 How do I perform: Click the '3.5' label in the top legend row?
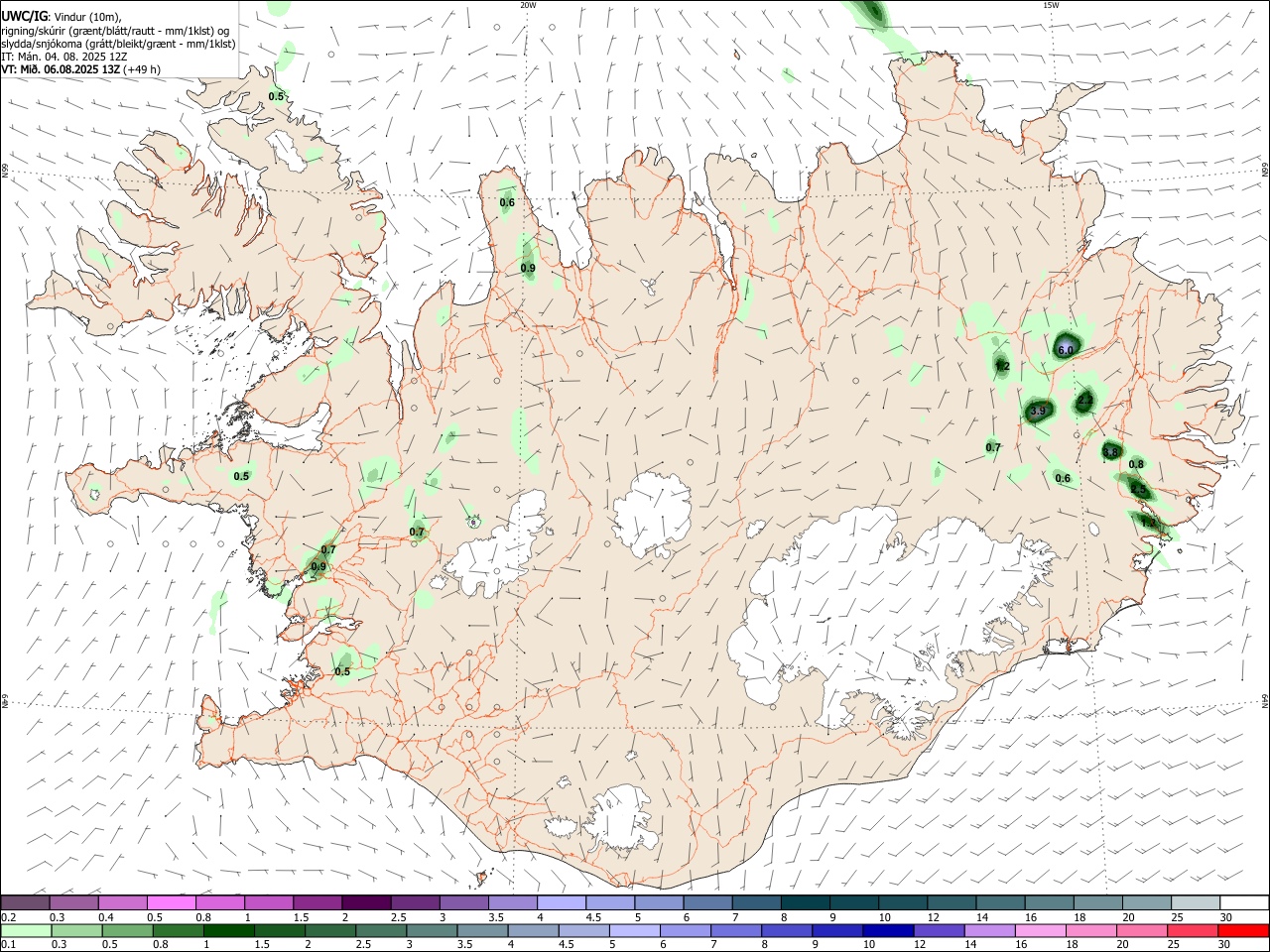(495, 917)
